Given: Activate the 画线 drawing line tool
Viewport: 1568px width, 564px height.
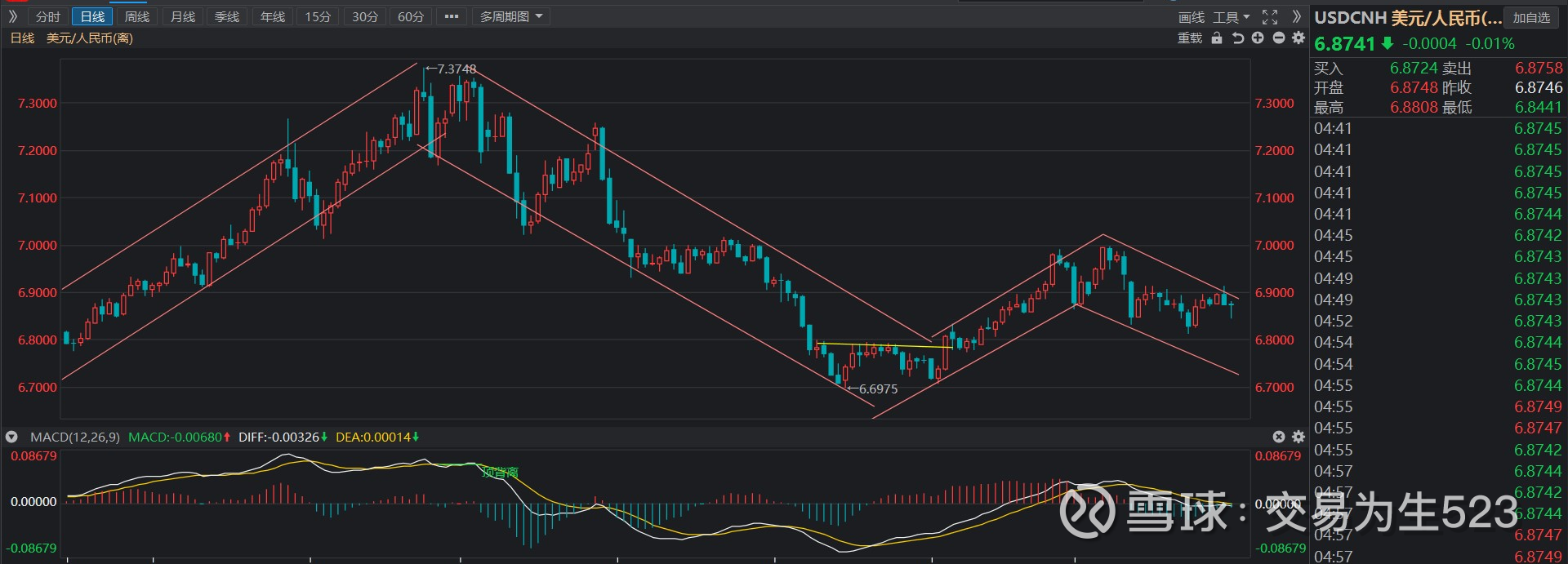Looking at the screenshot, I should [x=1191, y=17].
